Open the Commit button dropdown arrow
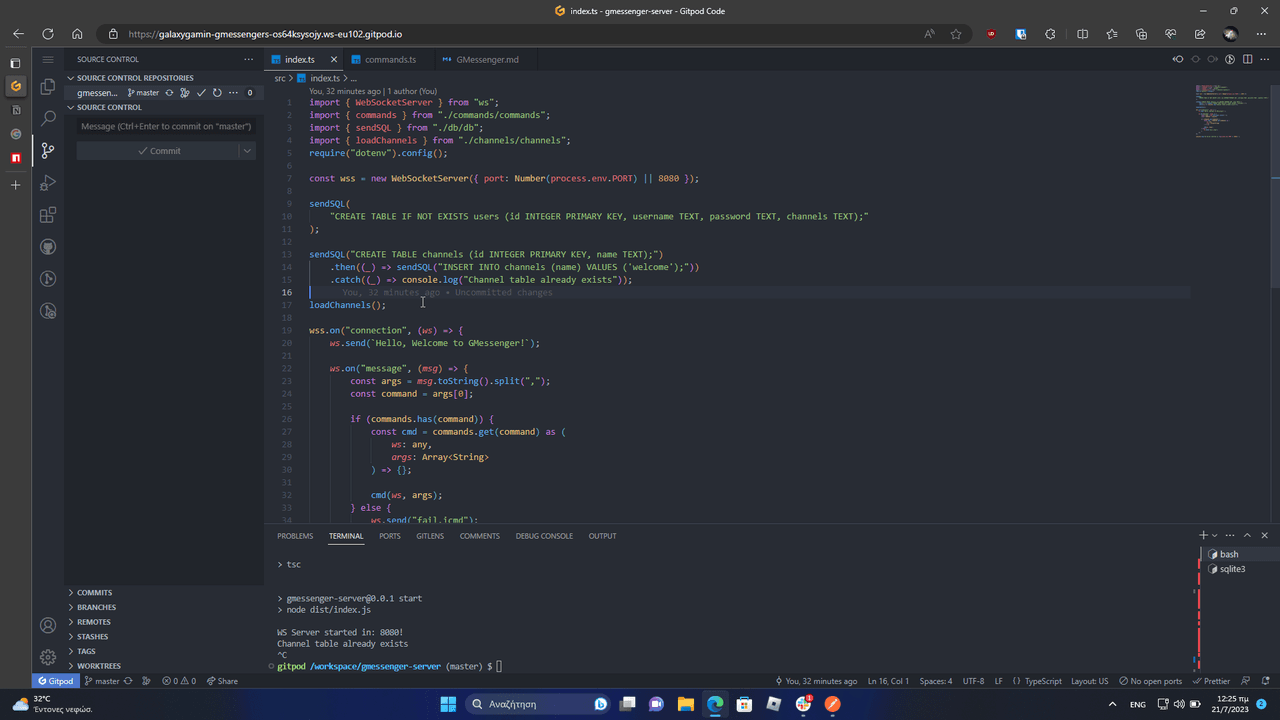 click(247, 151)
